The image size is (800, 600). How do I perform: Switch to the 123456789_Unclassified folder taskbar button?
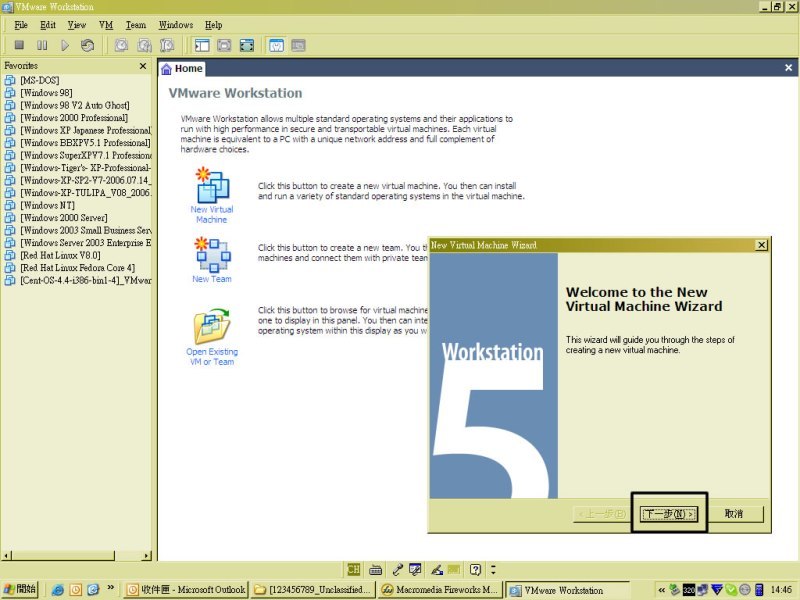click(x=313, y=590)
